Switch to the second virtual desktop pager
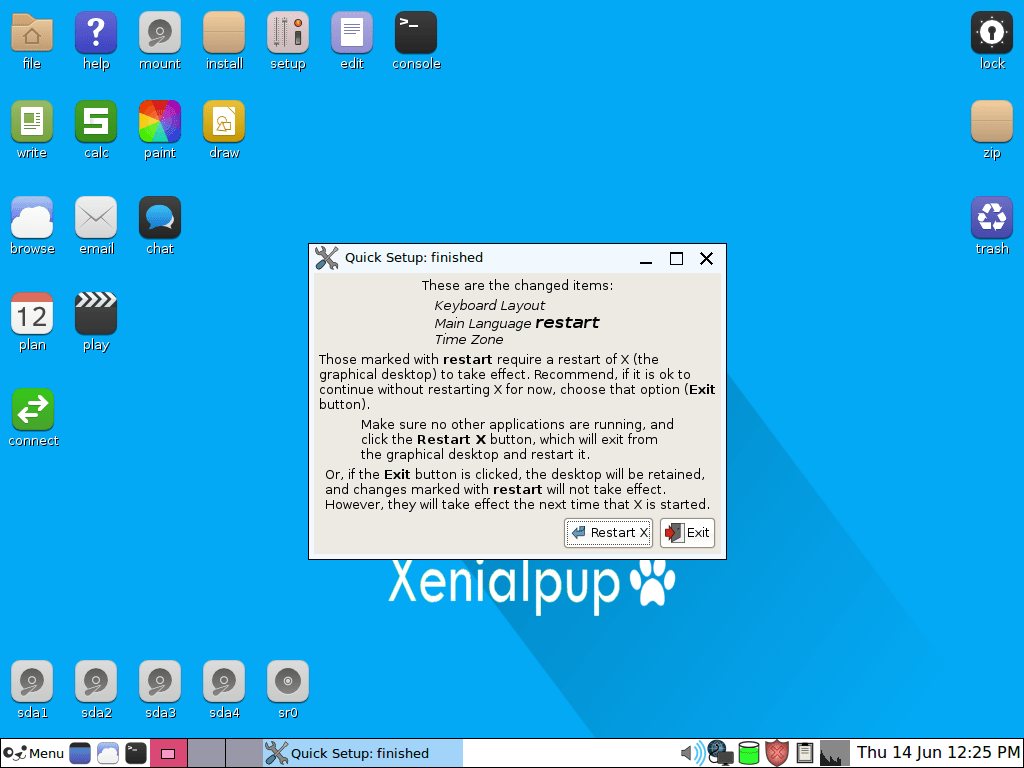 tap(206, 753)
